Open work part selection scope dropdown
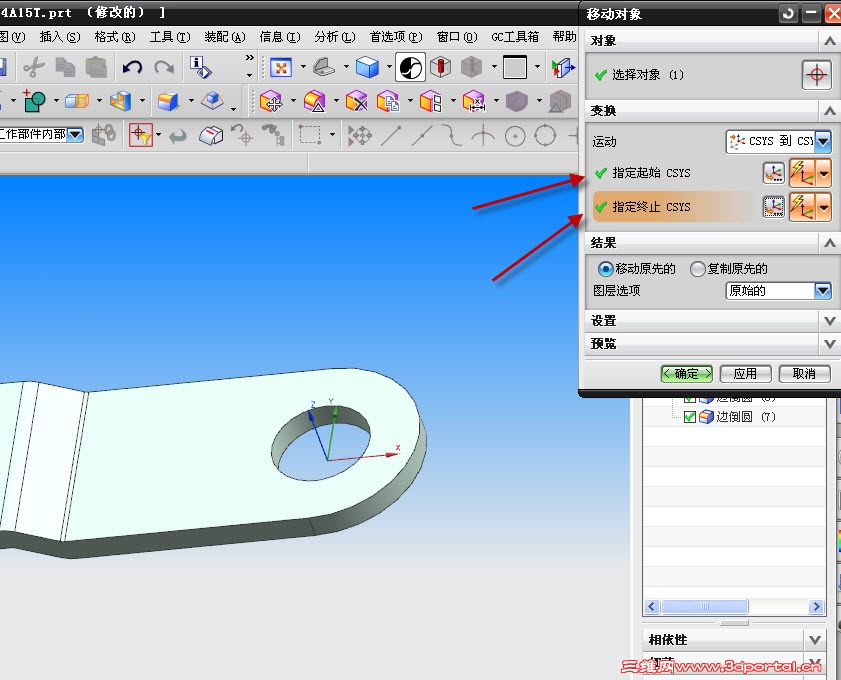This screenshot has height=680, width=841. [x=75, y=134]
